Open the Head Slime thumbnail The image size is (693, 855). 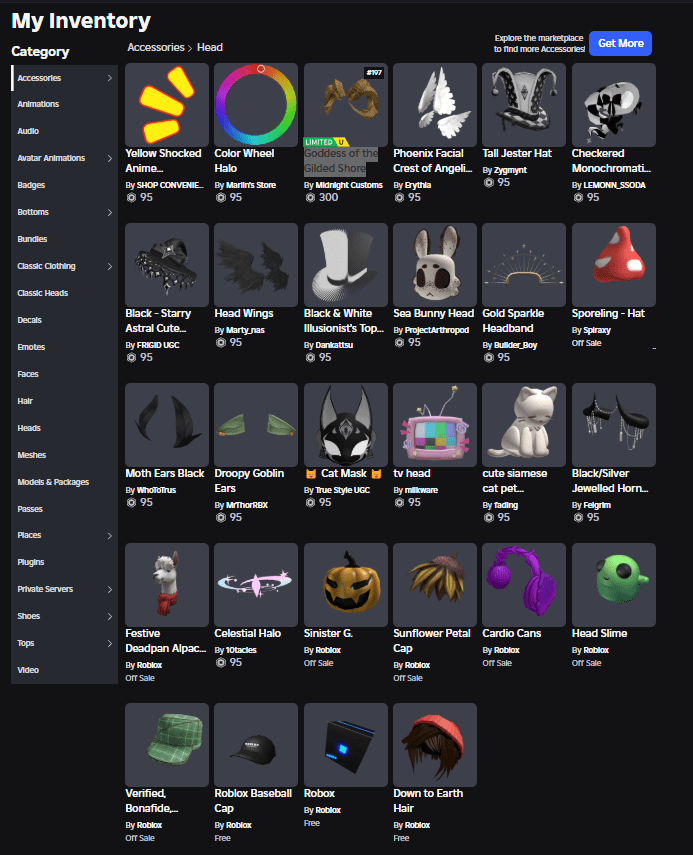(614, 585)
